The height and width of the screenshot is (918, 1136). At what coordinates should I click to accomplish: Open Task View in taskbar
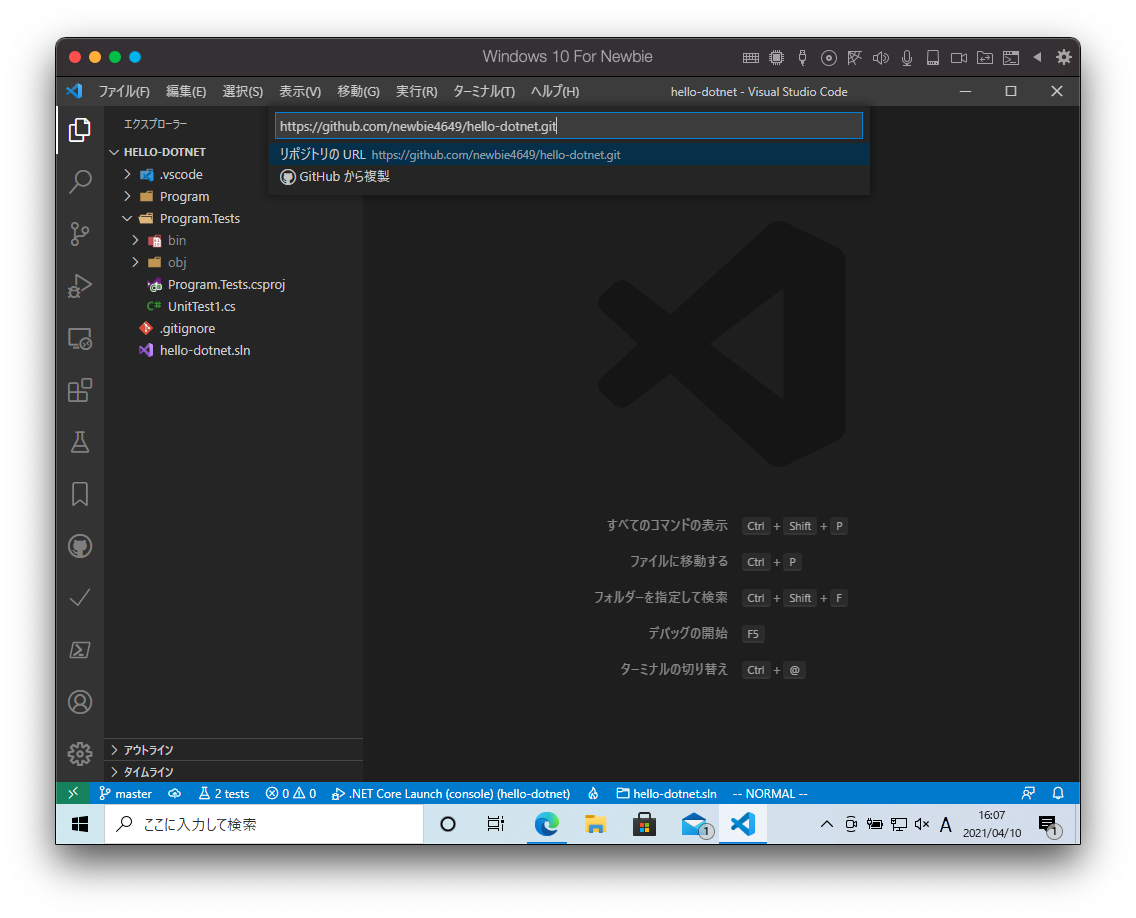click(496, 824)
